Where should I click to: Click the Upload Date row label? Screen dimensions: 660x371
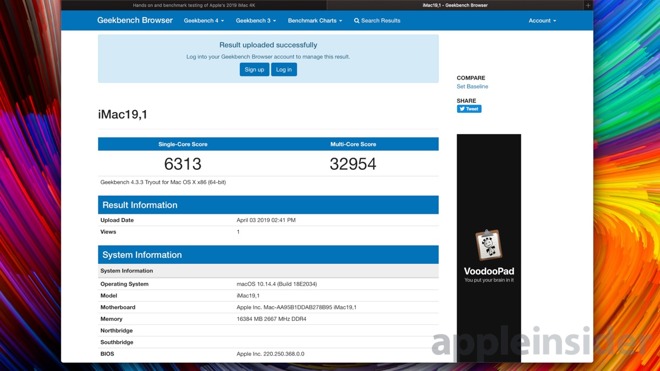click(x=117, y=220)
